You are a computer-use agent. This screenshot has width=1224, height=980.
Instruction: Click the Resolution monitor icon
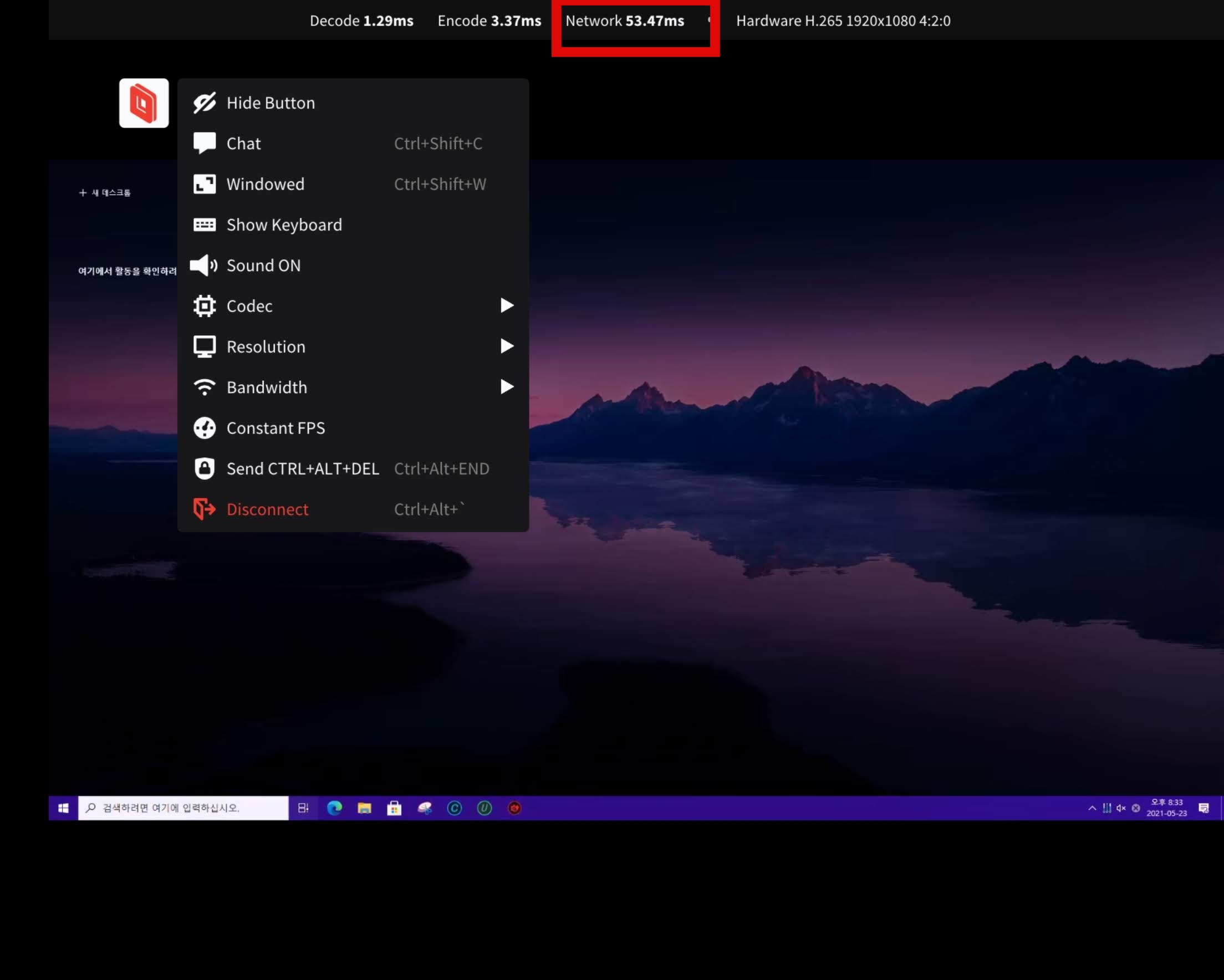coord(205,346)
